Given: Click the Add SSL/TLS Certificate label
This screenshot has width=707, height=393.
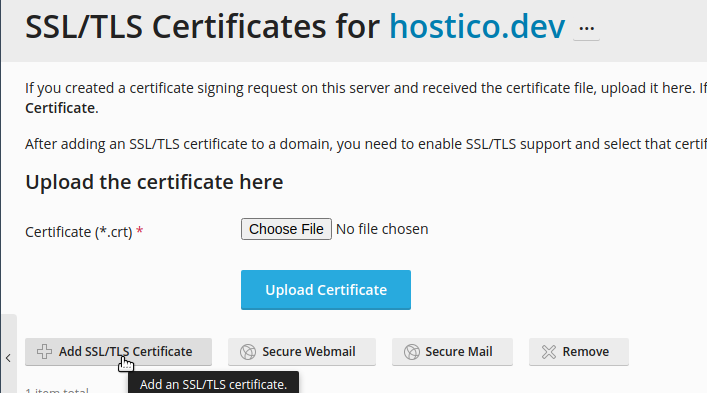Looking at the screenshot, I should pos(125,352).
